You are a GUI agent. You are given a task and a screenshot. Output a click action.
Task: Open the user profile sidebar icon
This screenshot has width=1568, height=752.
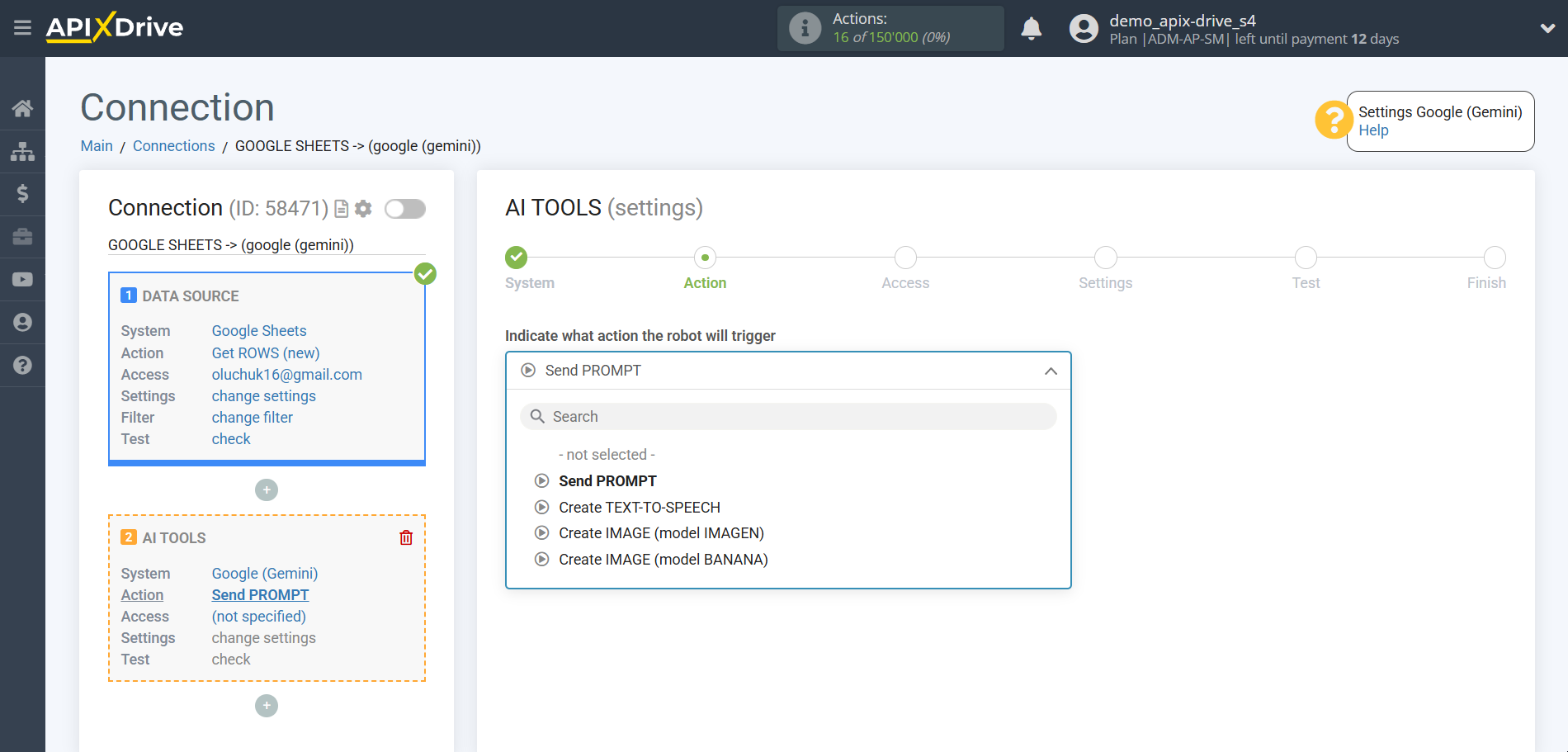[22, 323]
